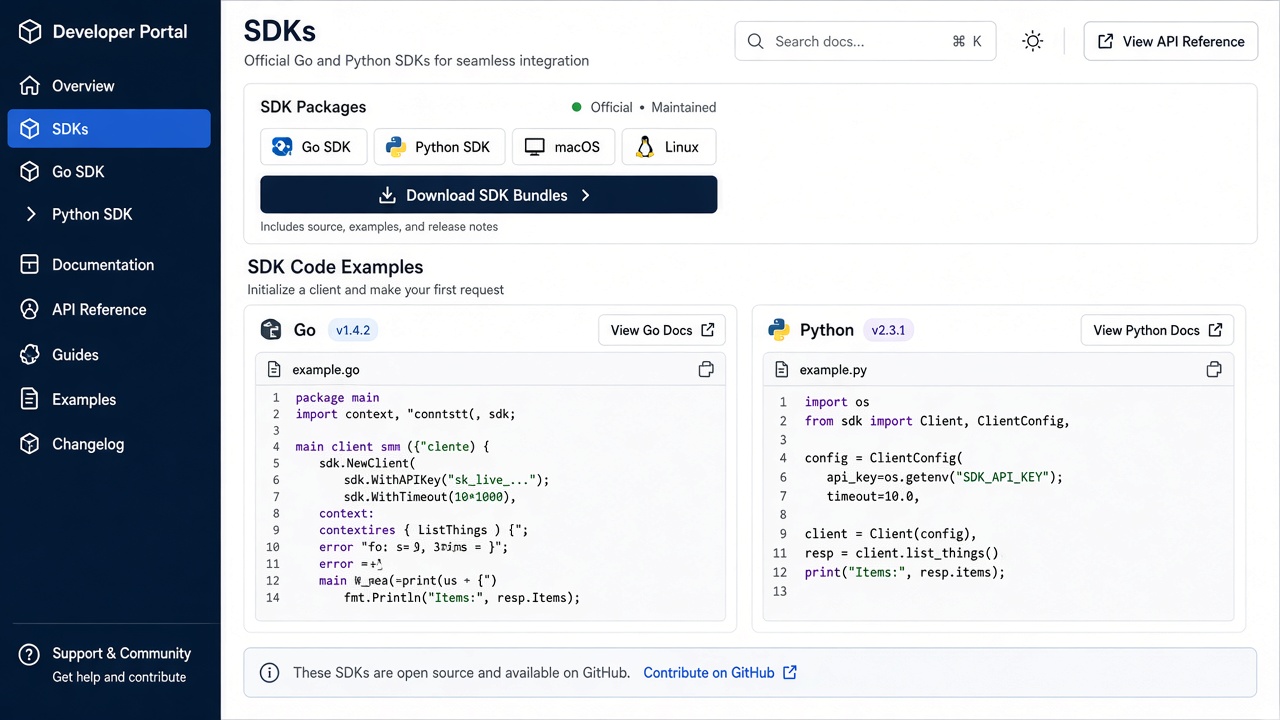The width and height of the screenshot is (1280, 720).
Task: Expand the Python SDK sidebar chevron
Action: coord(31,214)
